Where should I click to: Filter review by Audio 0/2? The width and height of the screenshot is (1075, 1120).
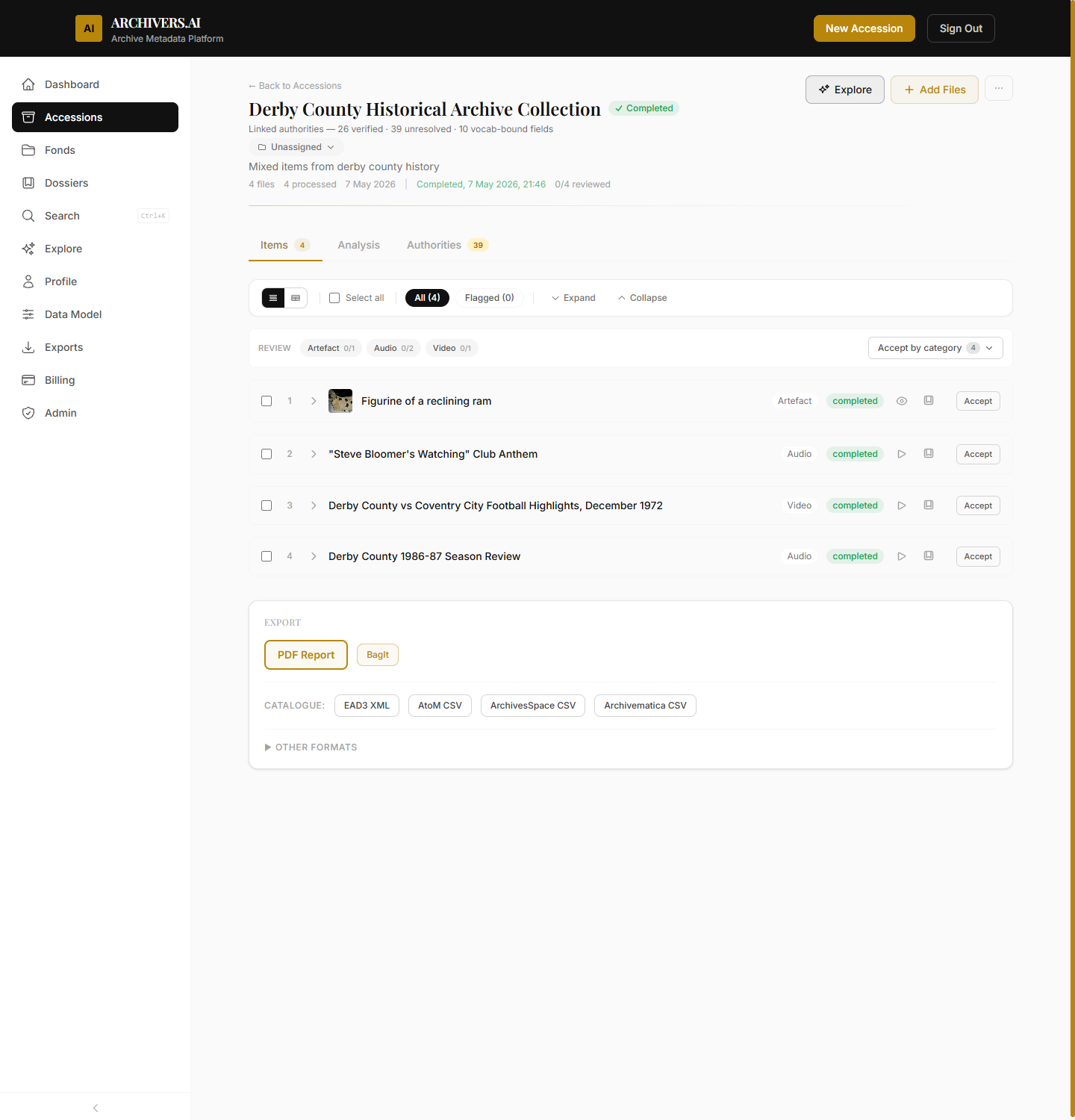(x=393, y=348)
